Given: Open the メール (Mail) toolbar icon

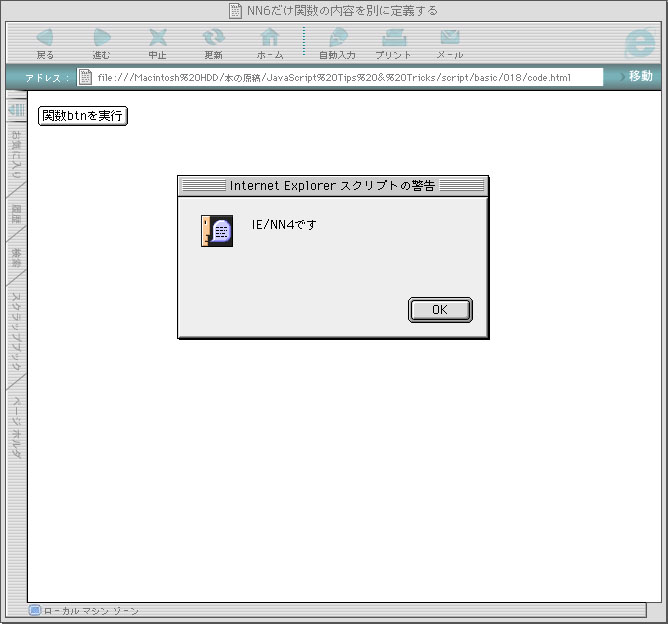Looking at the screenshot, I should coord(450,38).
